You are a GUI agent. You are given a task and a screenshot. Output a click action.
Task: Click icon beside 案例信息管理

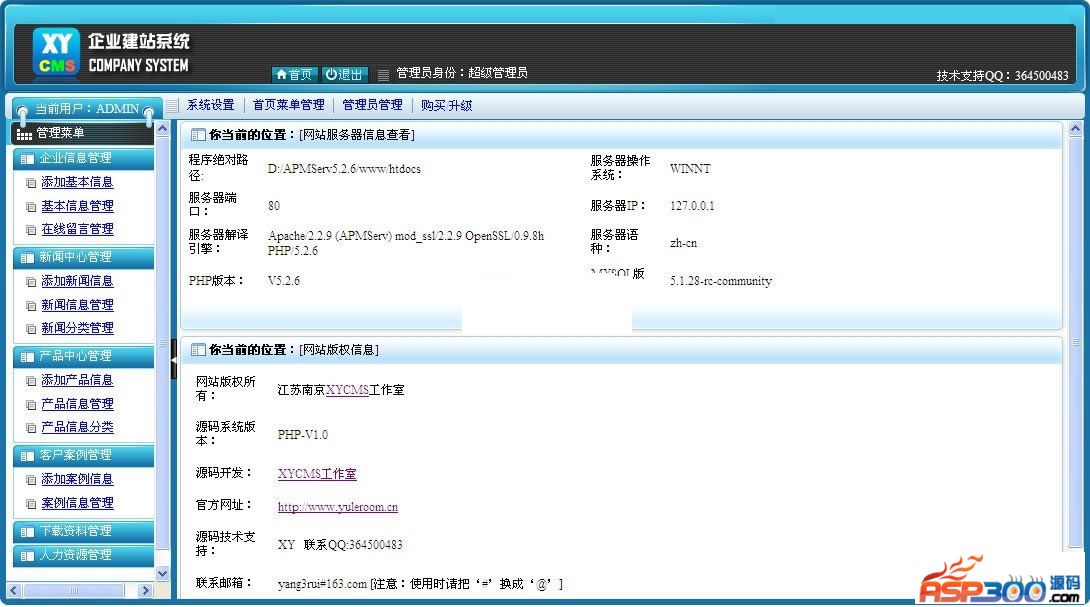(x=31, y=504)
